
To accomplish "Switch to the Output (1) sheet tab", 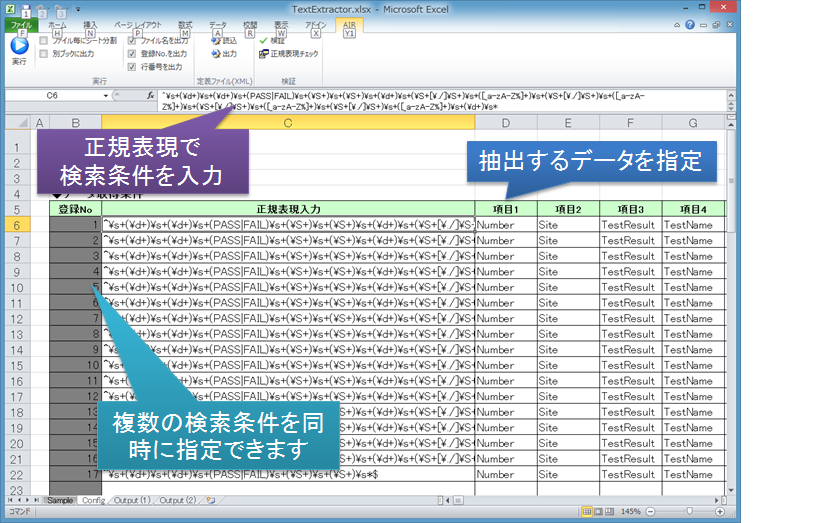I will (132, 500).
